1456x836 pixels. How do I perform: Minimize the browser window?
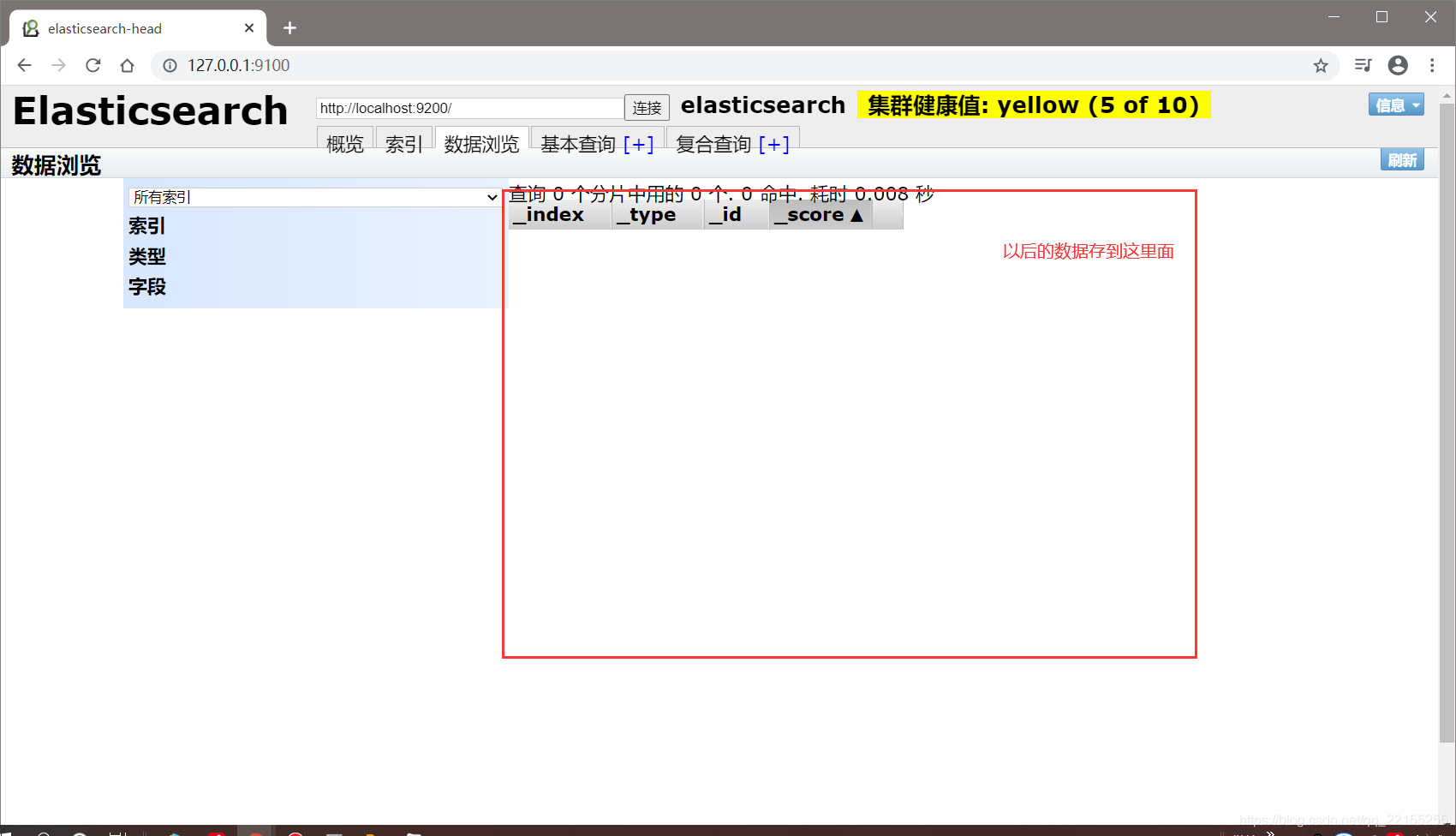[x=1334, y=17]
